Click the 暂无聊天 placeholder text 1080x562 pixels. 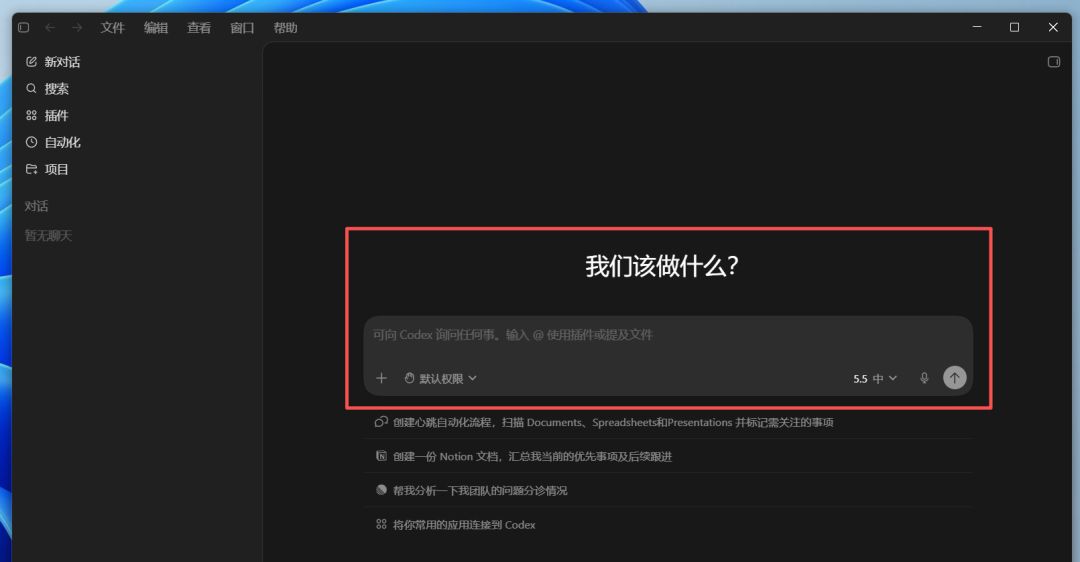(48, 236)
